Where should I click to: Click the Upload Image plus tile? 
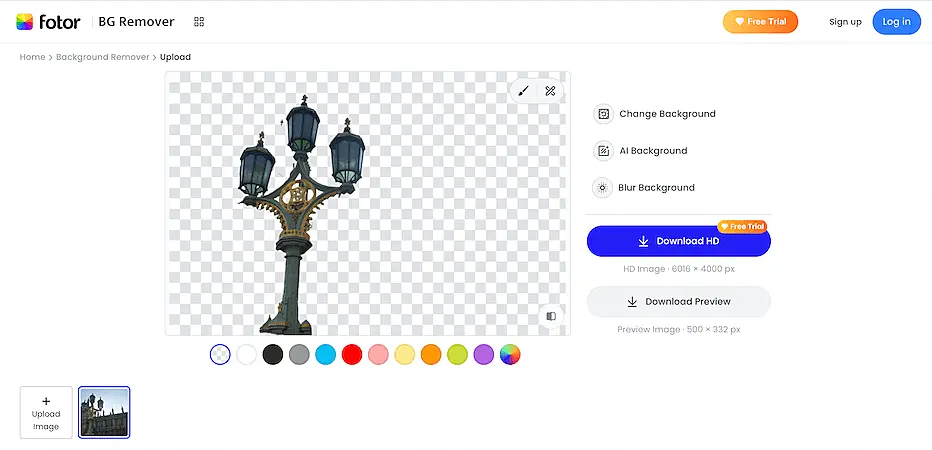[x=46, y=413]
